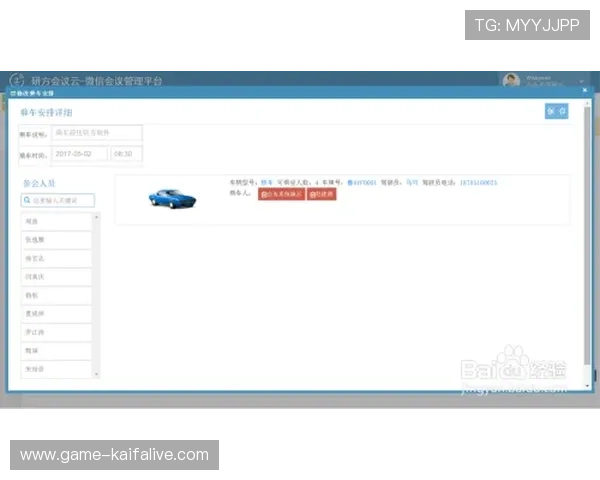Open the user account dropdown arrow
The height and width of the screenshot is (480, 600).
[x=581, y=80]
